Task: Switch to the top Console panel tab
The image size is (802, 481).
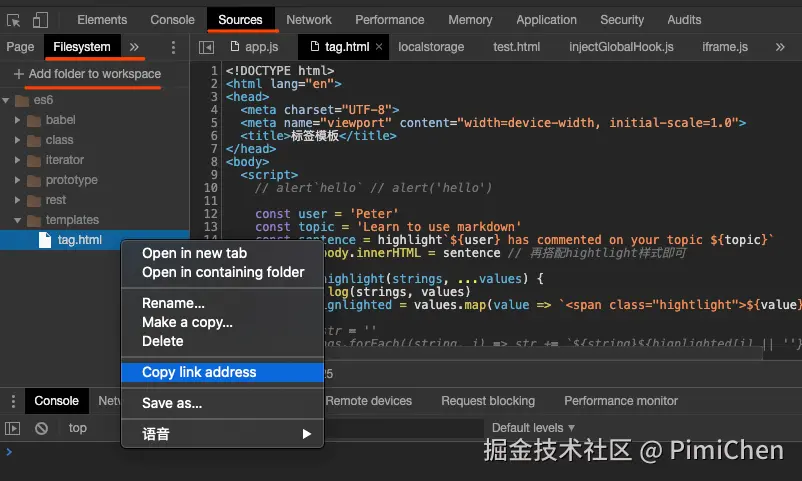Action: point(172,20)
